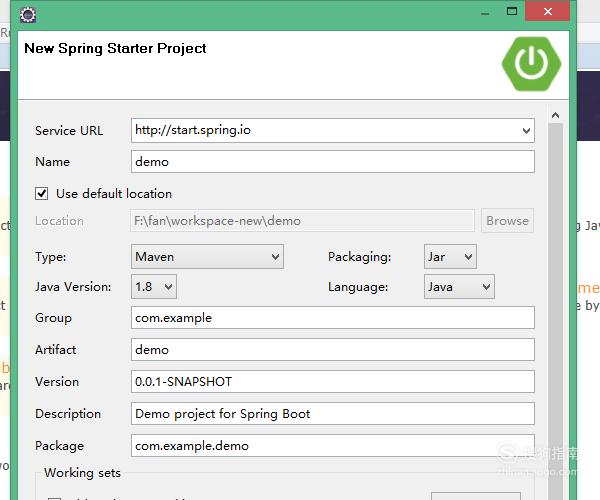The width and height of the screenshot is (600, 500).
Task: Click the 'Service URL' label
Action: [x=69, y=131]
